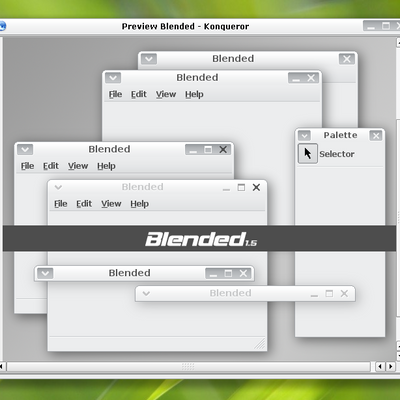The width and height of the screenshot is (400, 400).
Task: Close the Palette window
Action: pyautogui.click(x=376, y=136)
